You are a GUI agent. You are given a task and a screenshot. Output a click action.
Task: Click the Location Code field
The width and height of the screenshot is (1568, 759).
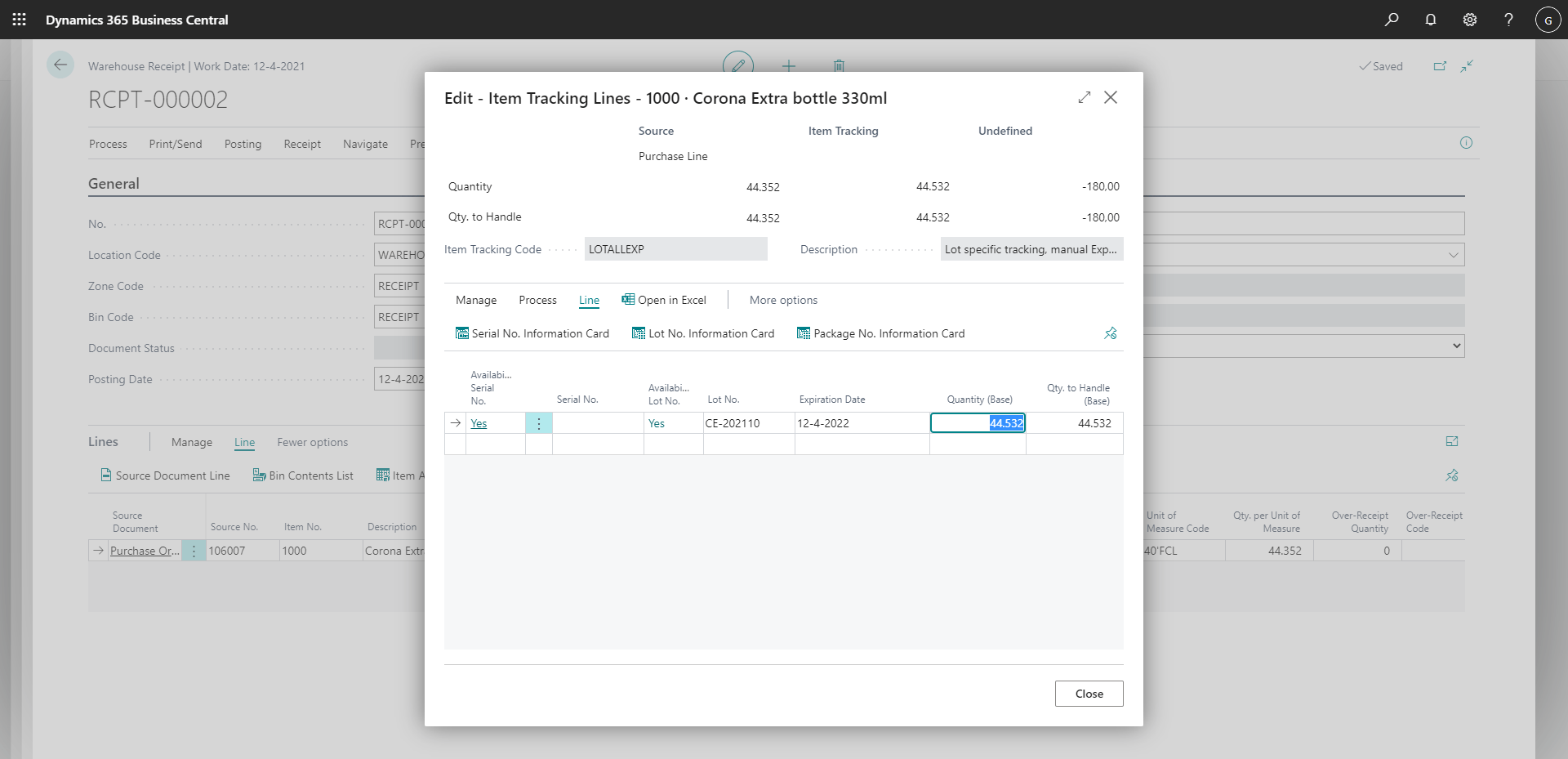(399, 255)
